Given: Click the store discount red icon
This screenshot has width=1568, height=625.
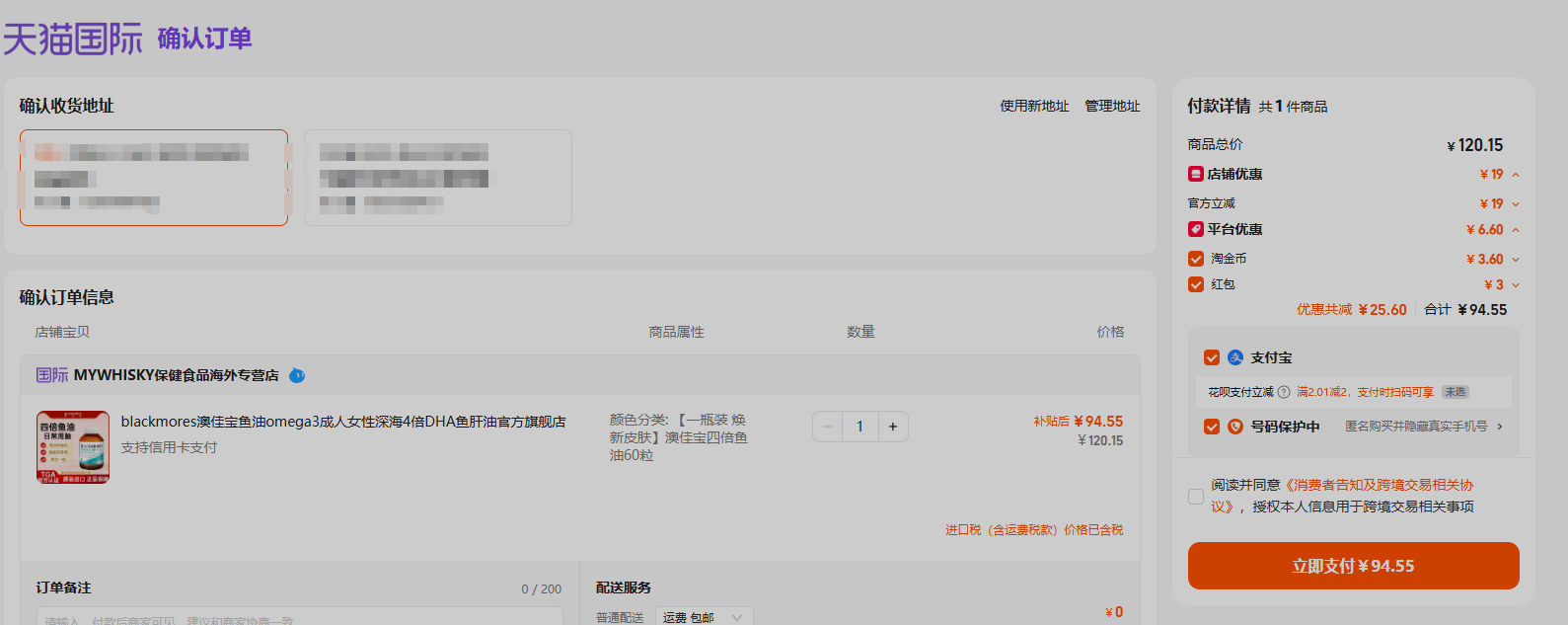Looking at the screenshot, I should coord(1195,174).
